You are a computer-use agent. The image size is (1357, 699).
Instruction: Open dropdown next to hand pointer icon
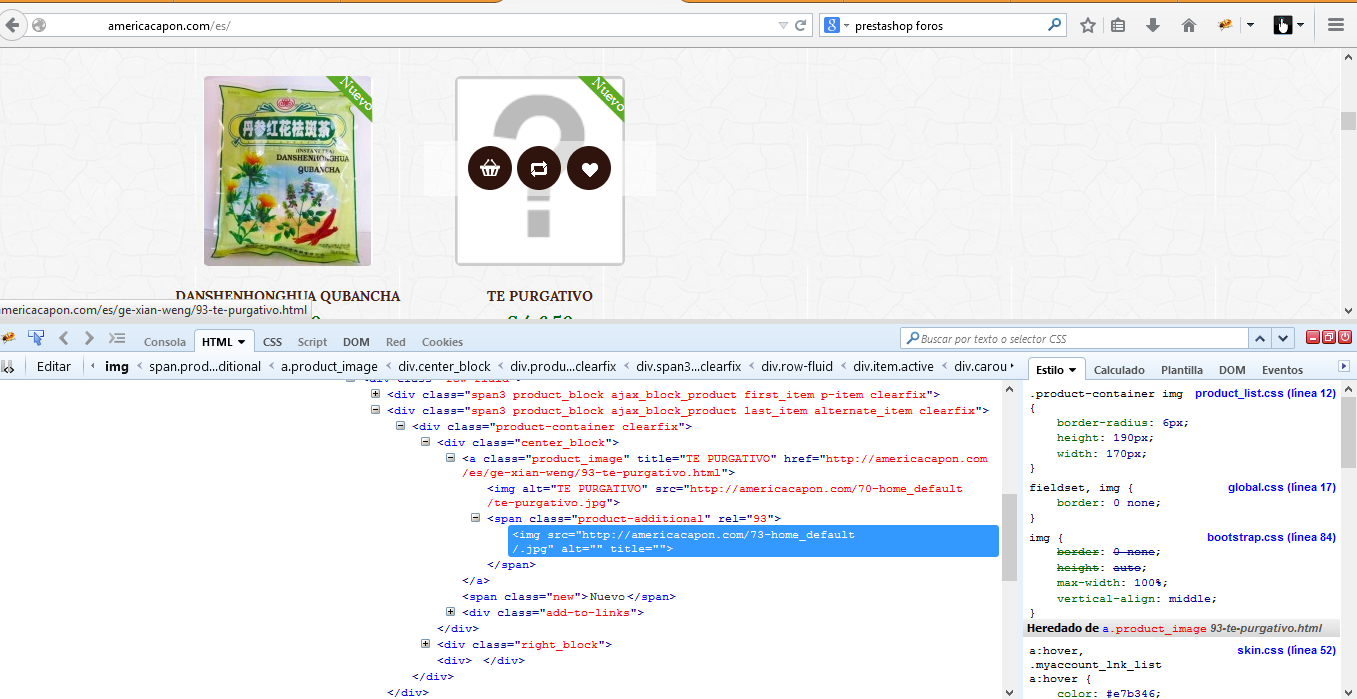point(1300,25)
